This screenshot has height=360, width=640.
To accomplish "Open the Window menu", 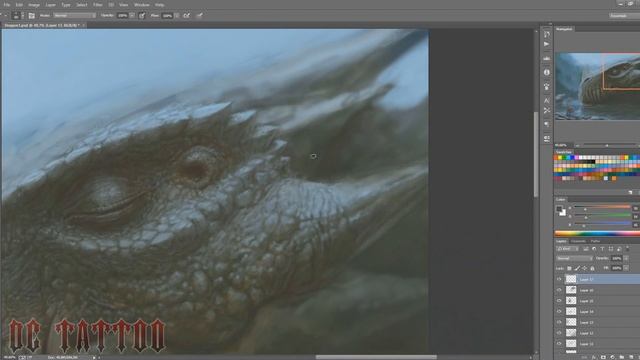I will click(x=142, y=5).
